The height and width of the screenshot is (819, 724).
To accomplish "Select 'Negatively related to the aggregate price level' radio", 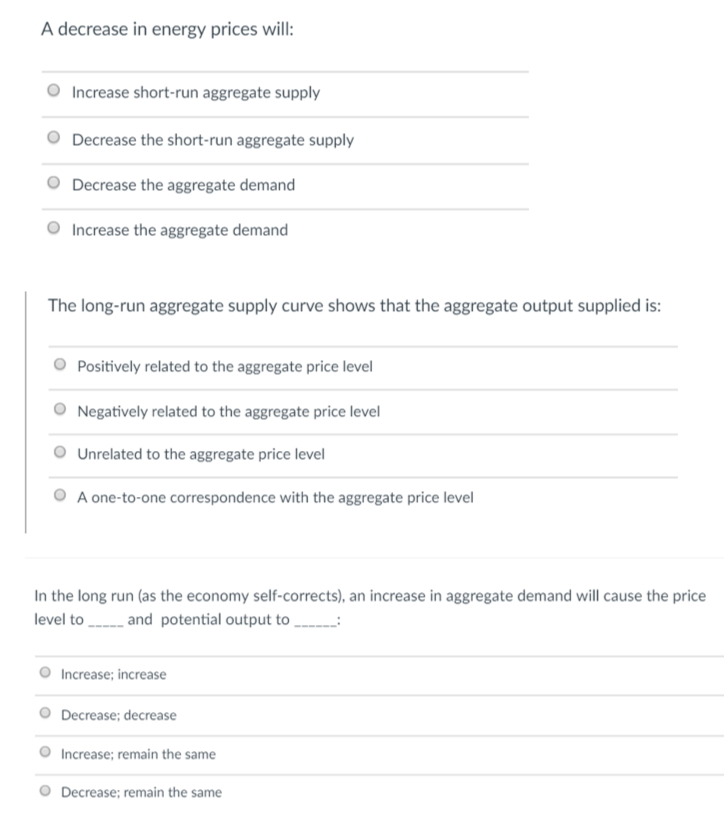I will (x=61, y=411).
